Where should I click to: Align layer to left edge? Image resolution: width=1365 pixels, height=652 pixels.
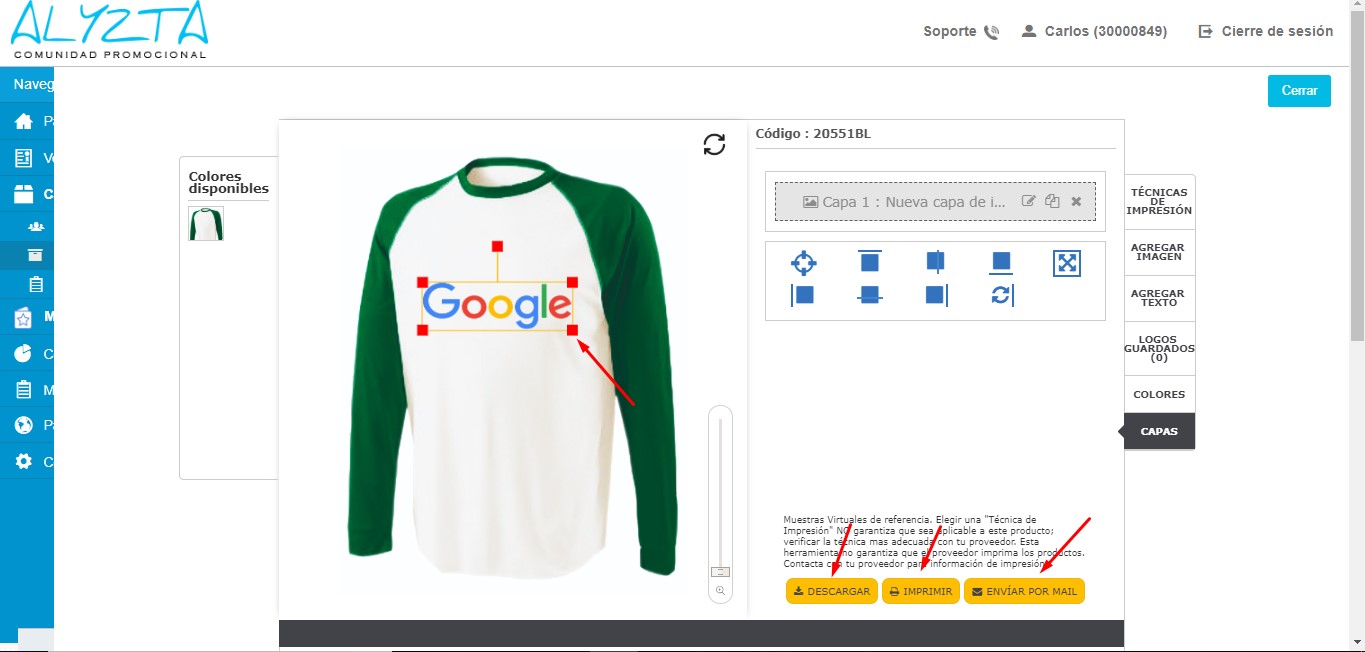pyautogui.click(x=802, y=295)
